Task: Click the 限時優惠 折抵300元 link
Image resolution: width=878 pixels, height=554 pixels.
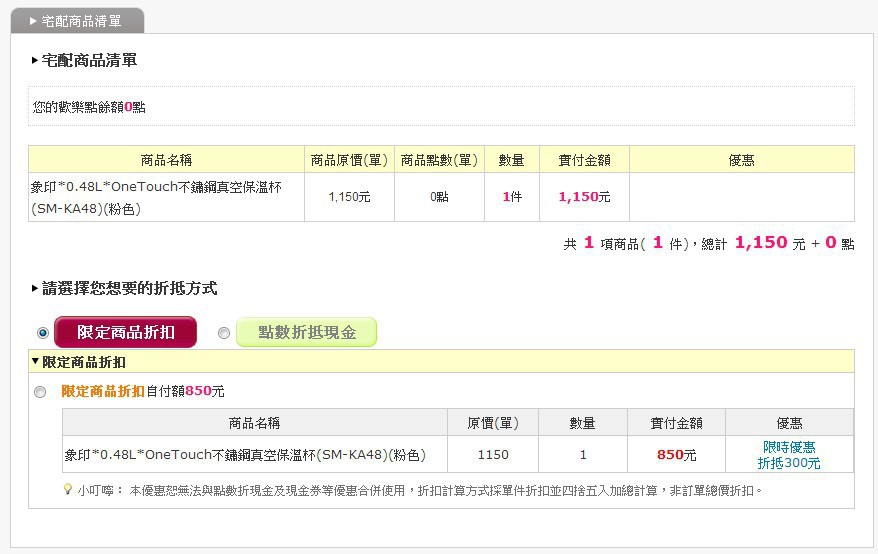Action: 789,455
